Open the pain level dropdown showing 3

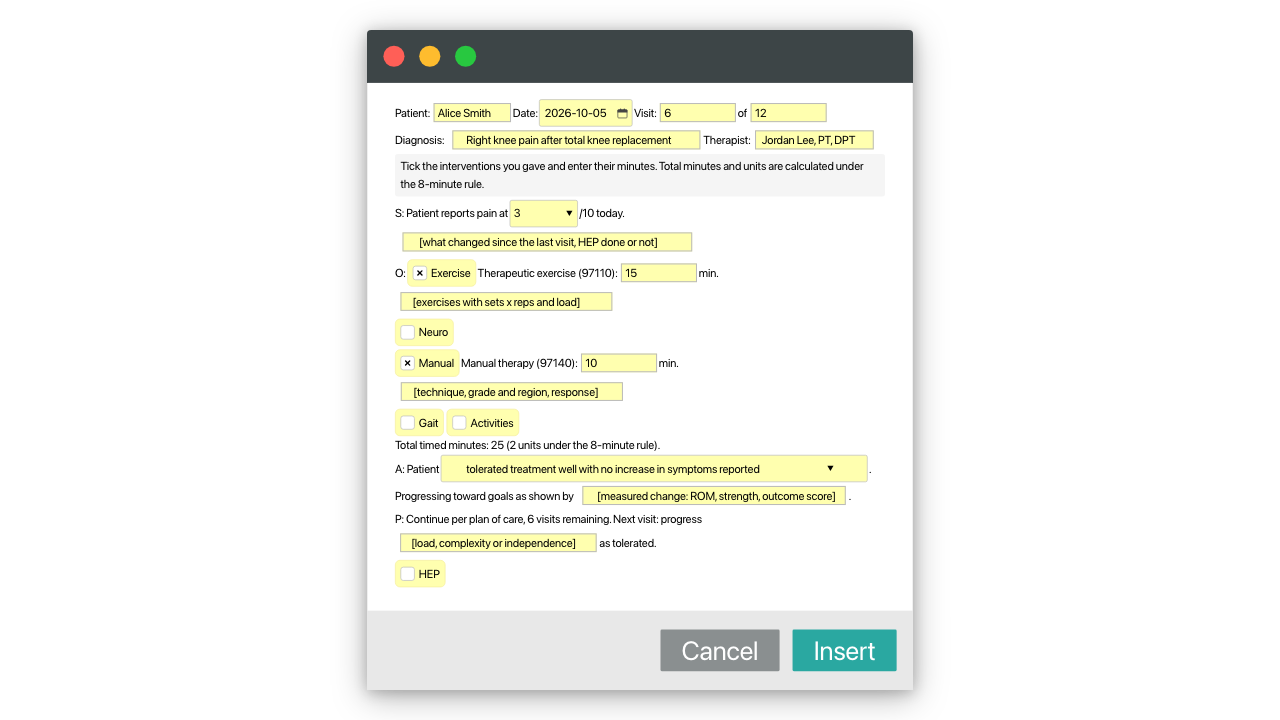pos(544,213)
